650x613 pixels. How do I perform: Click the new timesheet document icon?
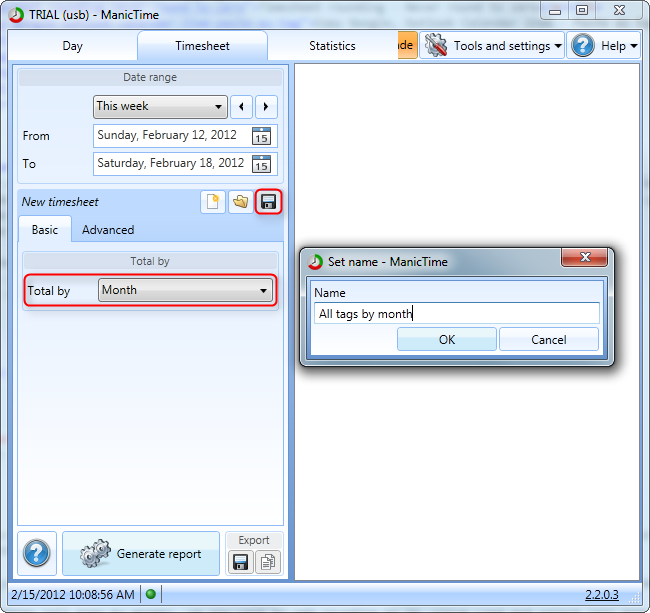(x=213, y=202)
